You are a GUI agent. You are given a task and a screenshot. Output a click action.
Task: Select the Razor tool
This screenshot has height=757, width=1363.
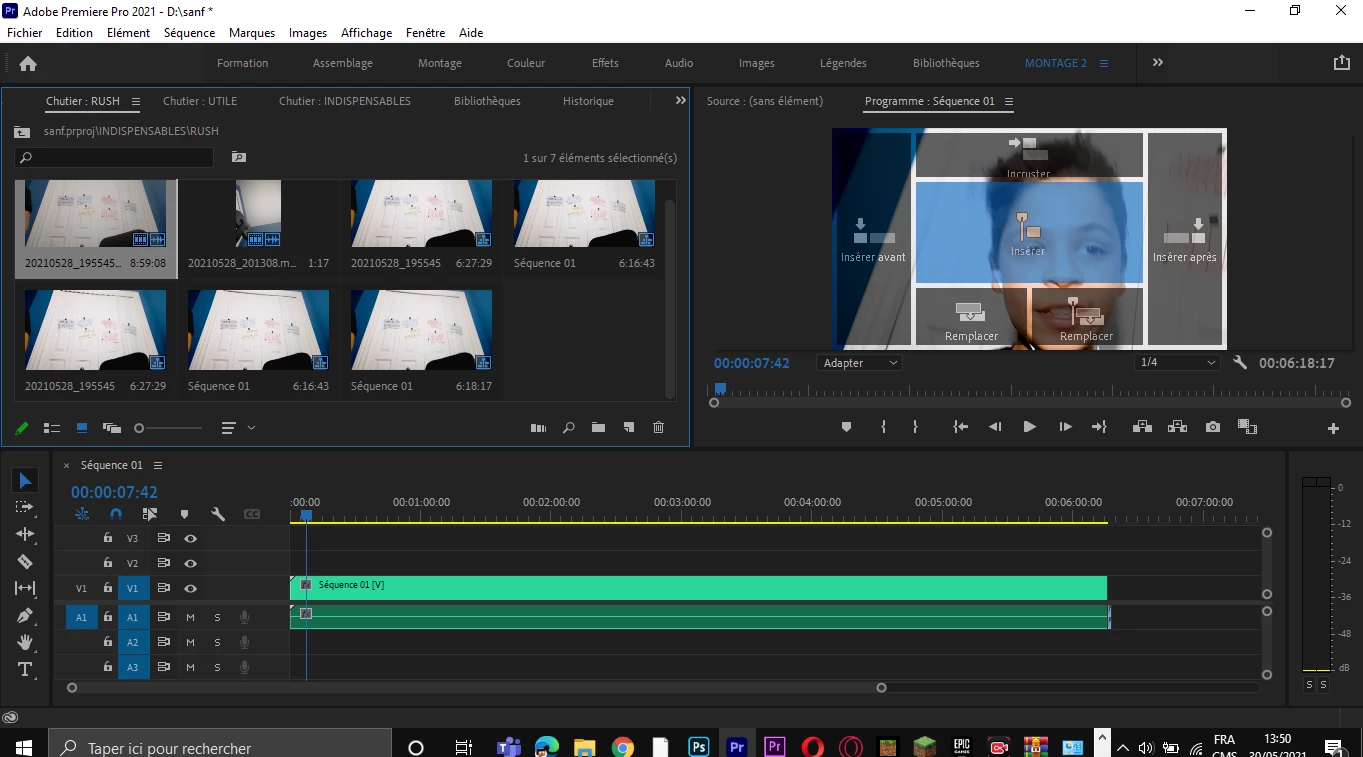26,561
